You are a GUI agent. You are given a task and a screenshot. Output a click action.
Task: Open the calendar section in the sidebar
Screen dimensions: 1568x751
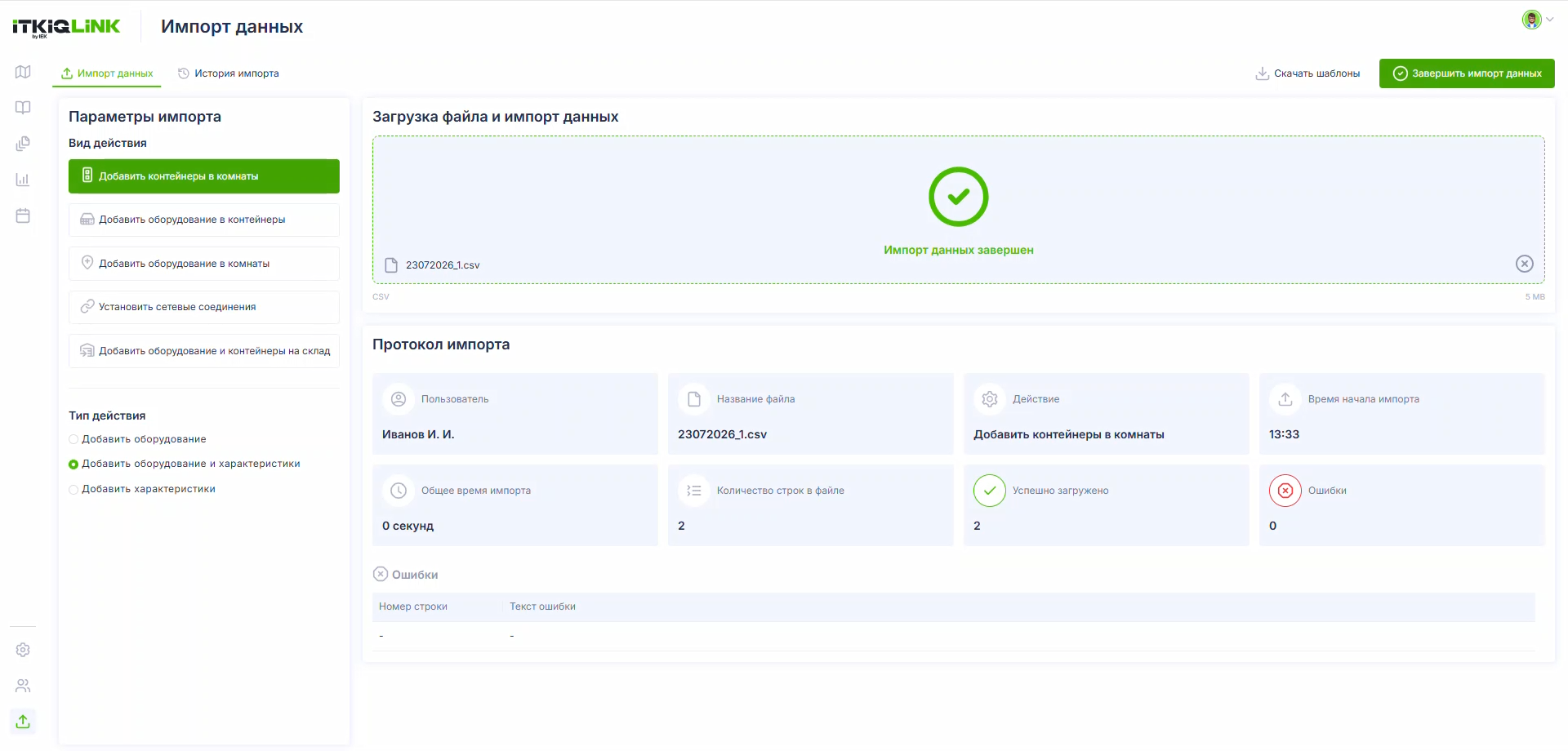[x=23, y=216]
